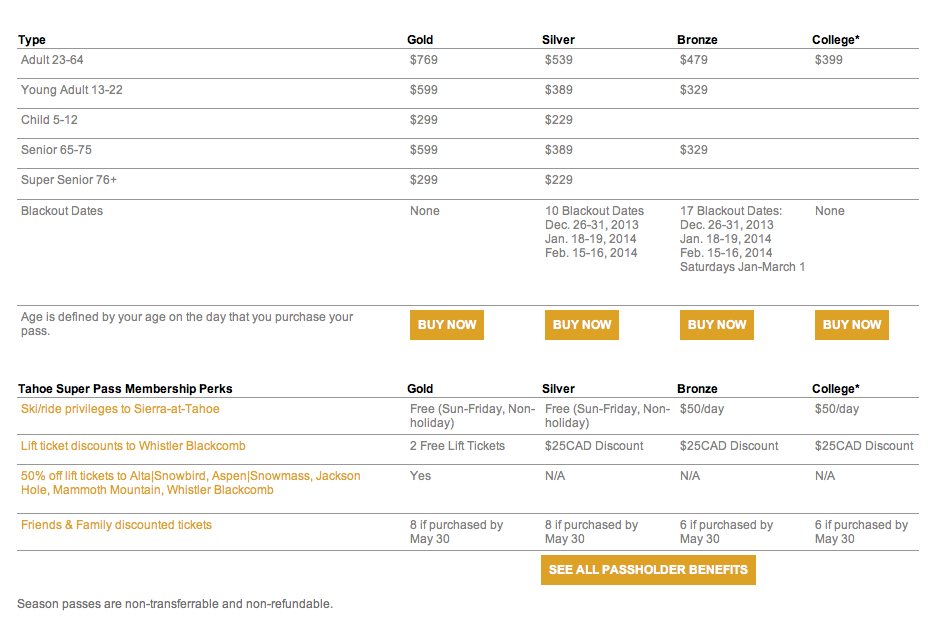Click the Super Senior 76+ row label

pyautogui.click(x=69, y=180)
